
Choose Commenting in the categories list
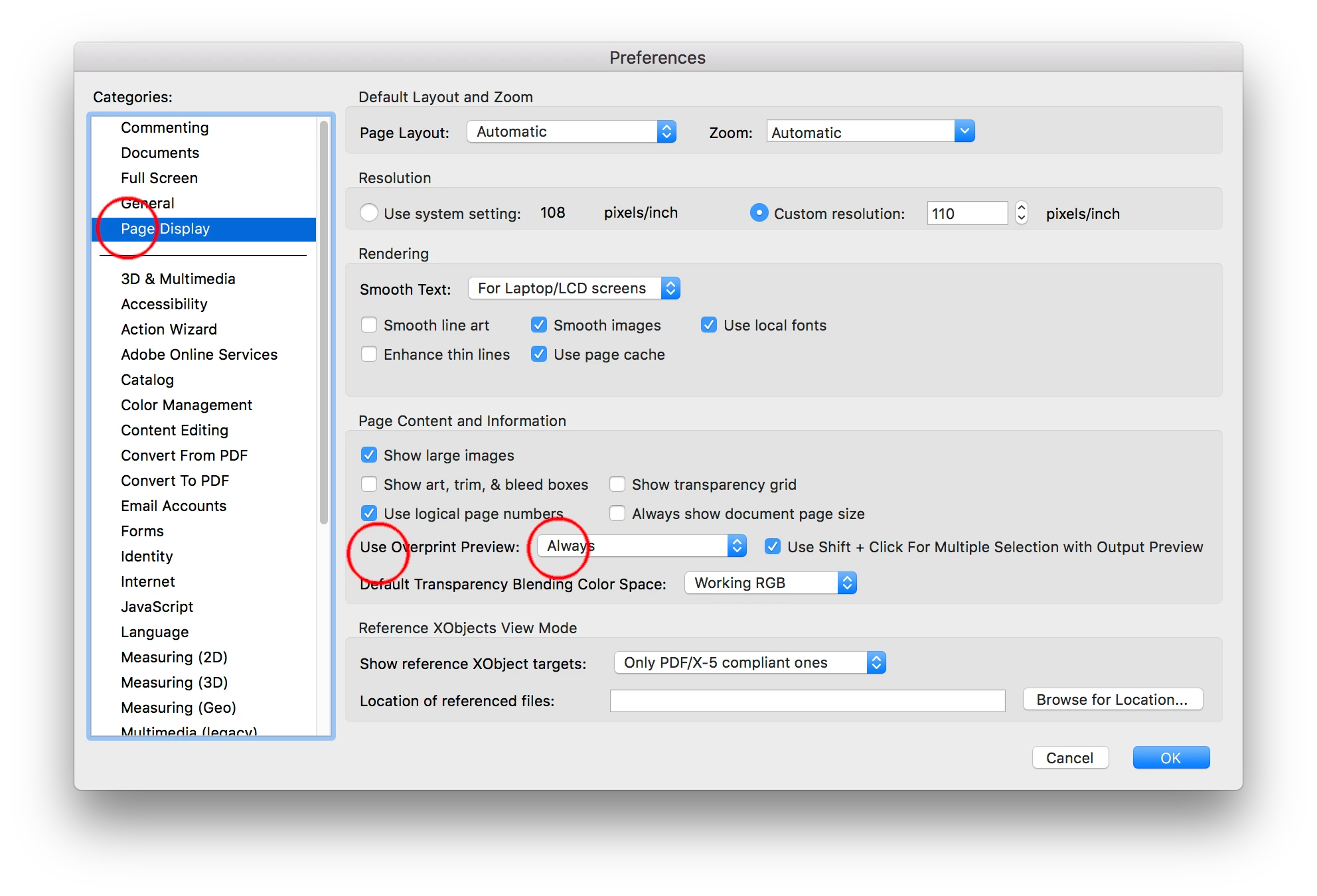pyautogui.click(x=165, y=127)
